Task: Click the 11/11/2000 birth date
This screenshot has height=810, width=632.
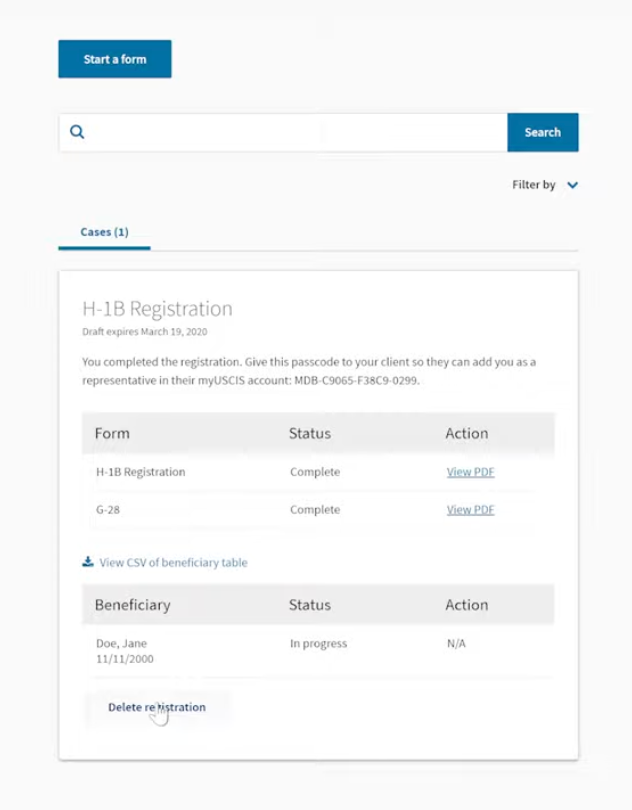Action: coord(125,659)
